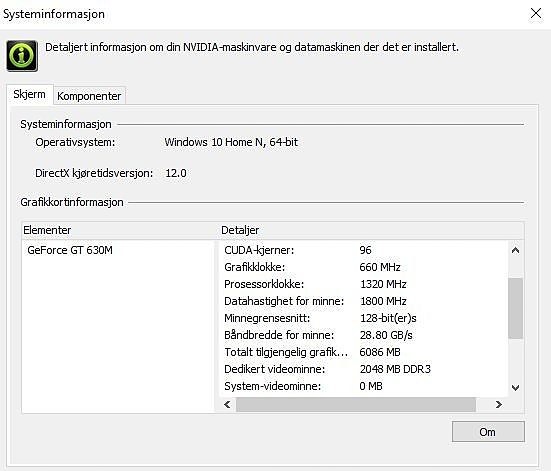The image size is (551, 471).
Task: Select the Grafikklokke row showing 660 MHz
Action: point(364,267)
